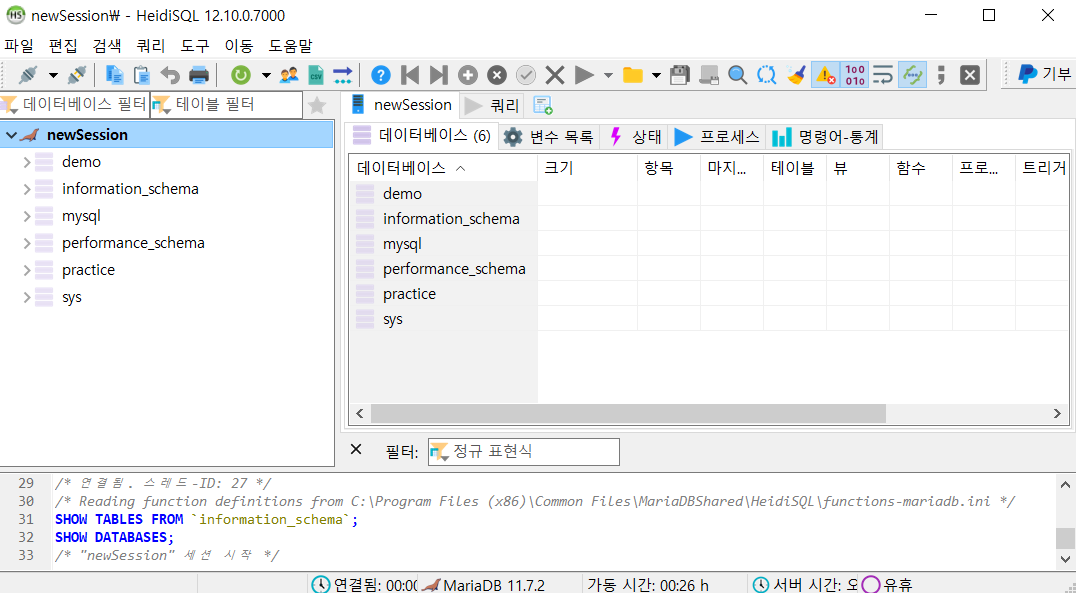Open the 편집 menu
Screen dimensions: 1076x593
coord(63,46)
